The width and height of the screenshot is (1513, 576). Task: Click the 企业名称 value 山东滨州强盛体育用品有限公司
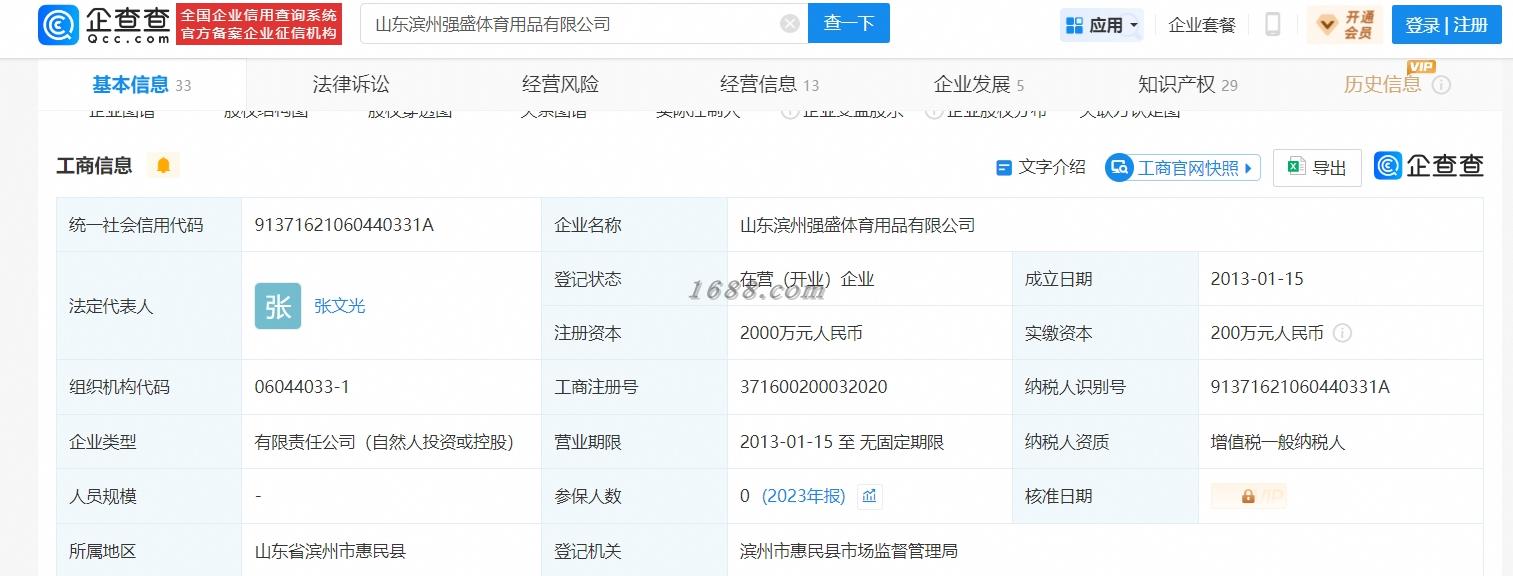[857, 225]
